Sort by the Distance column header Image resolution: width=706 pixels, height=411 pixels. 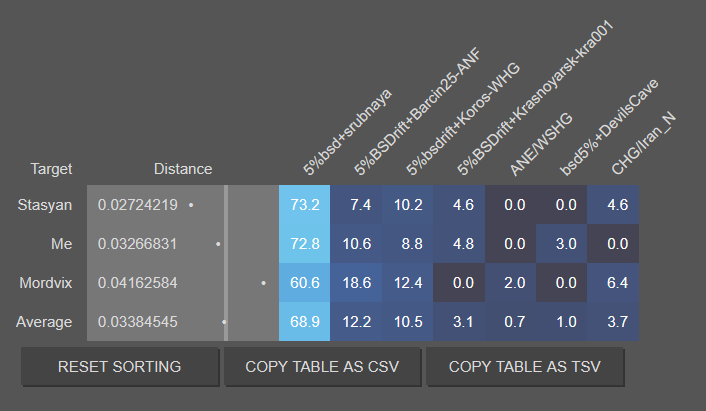click(x=183, y=169)
